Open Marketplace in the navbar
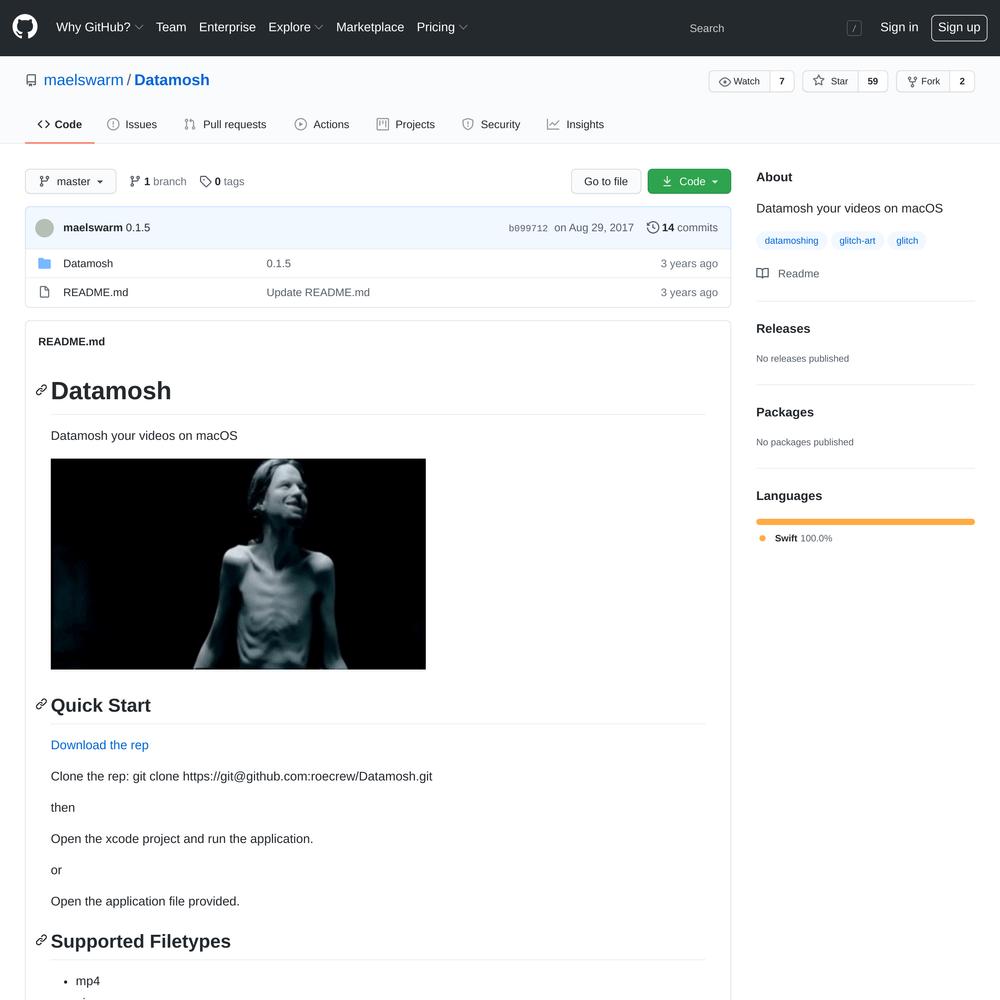 pos(370,27)
